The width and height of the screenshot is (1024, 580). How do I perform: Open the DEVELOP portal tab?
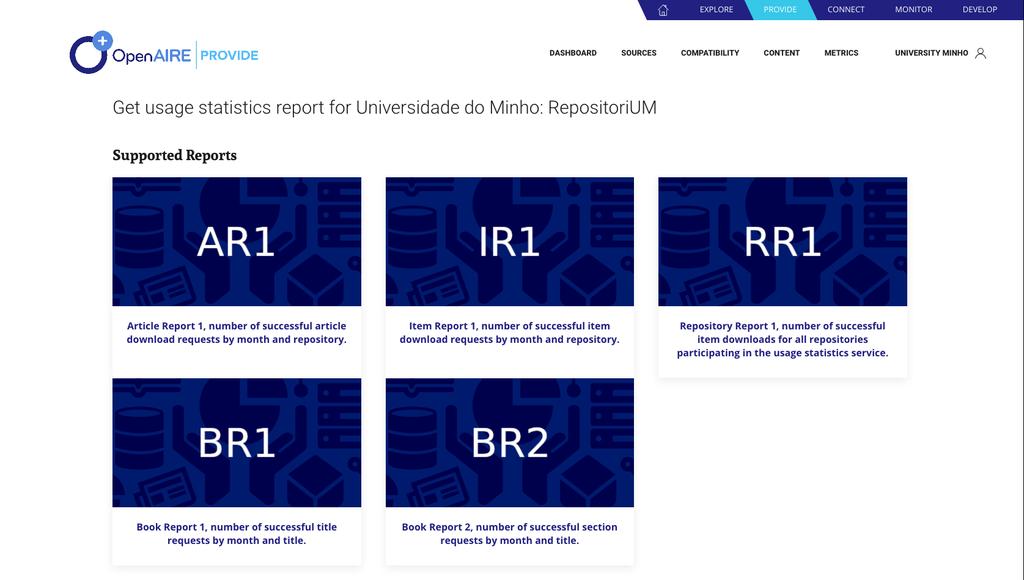pyautogui.click(x=980, y=10)
